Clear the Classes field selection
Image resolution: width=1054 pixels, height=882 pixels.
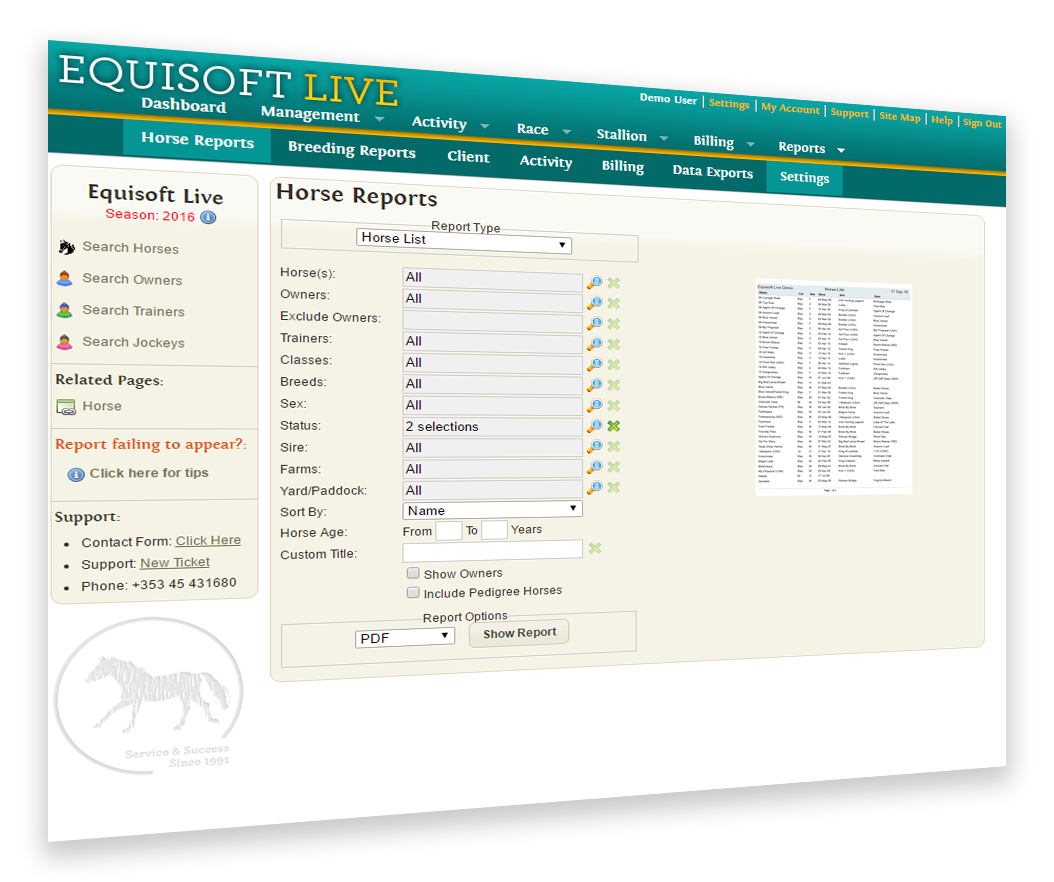pos(613,365)
